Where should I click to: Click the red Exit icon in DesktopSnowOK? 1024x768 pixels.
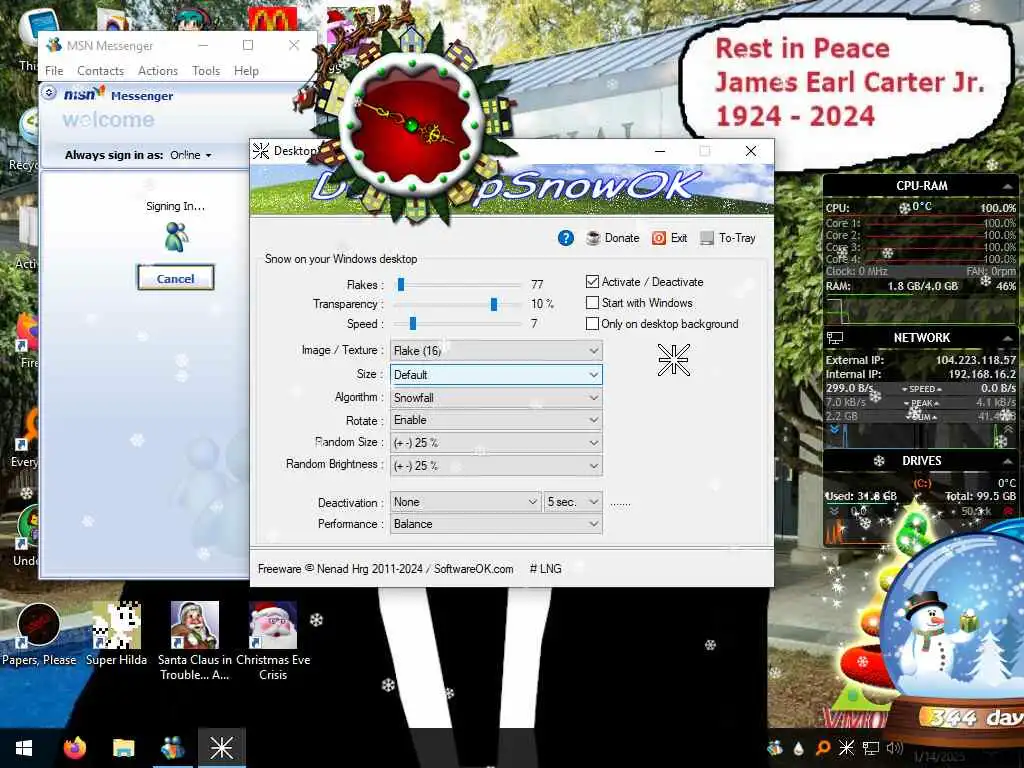(659, 238)
